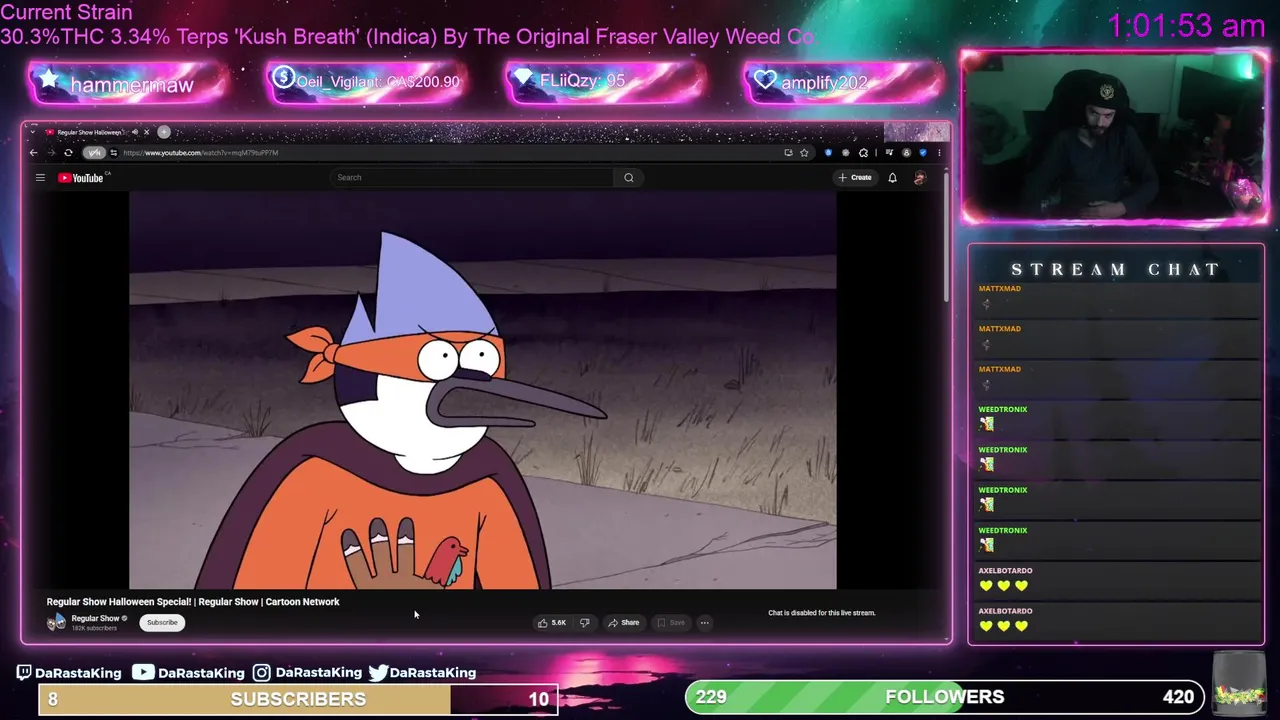Open a new browser tab with plus button
1280x720 pixels.
tap(164, 132)
